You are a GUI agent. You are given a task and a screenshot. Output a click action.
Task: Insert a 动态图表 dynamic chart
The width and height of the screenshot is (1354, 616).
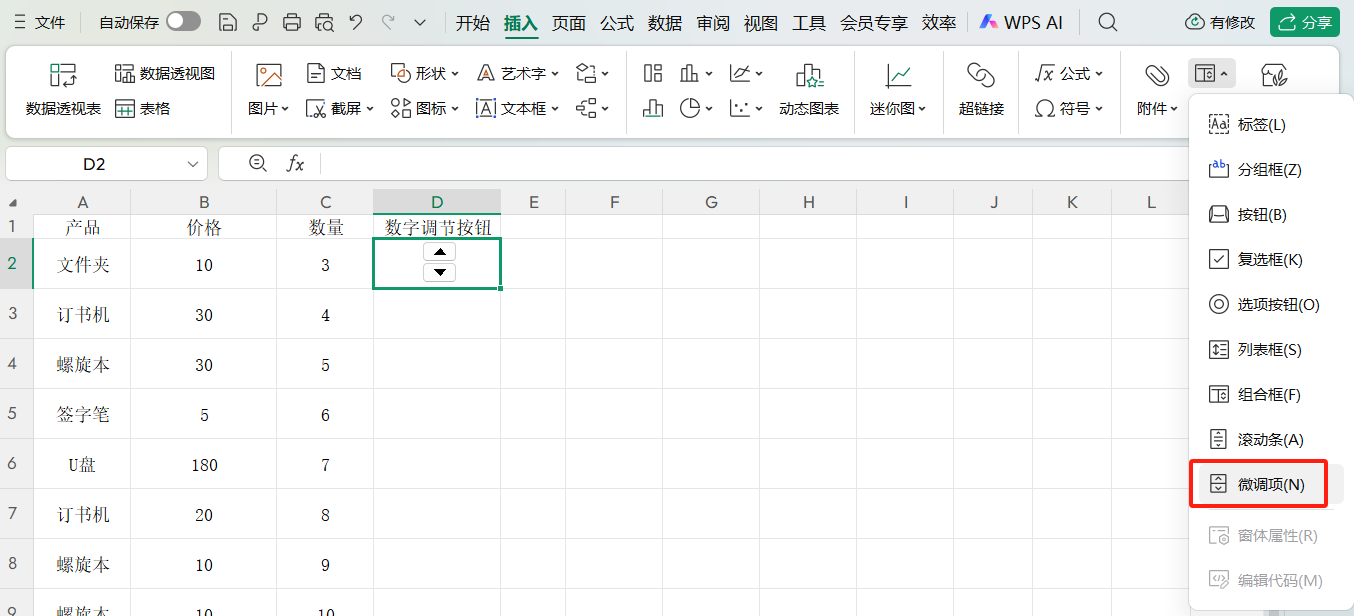(808, 90)
